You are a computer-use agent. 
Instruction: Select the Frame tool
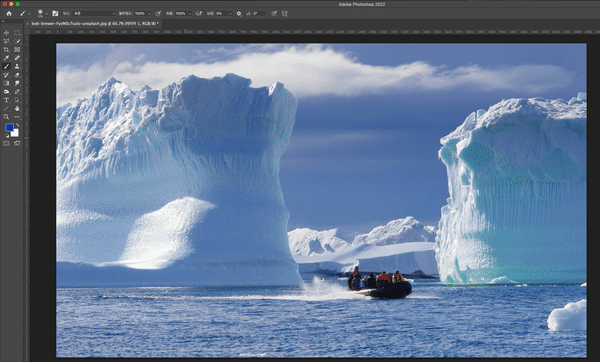point(17,50)
